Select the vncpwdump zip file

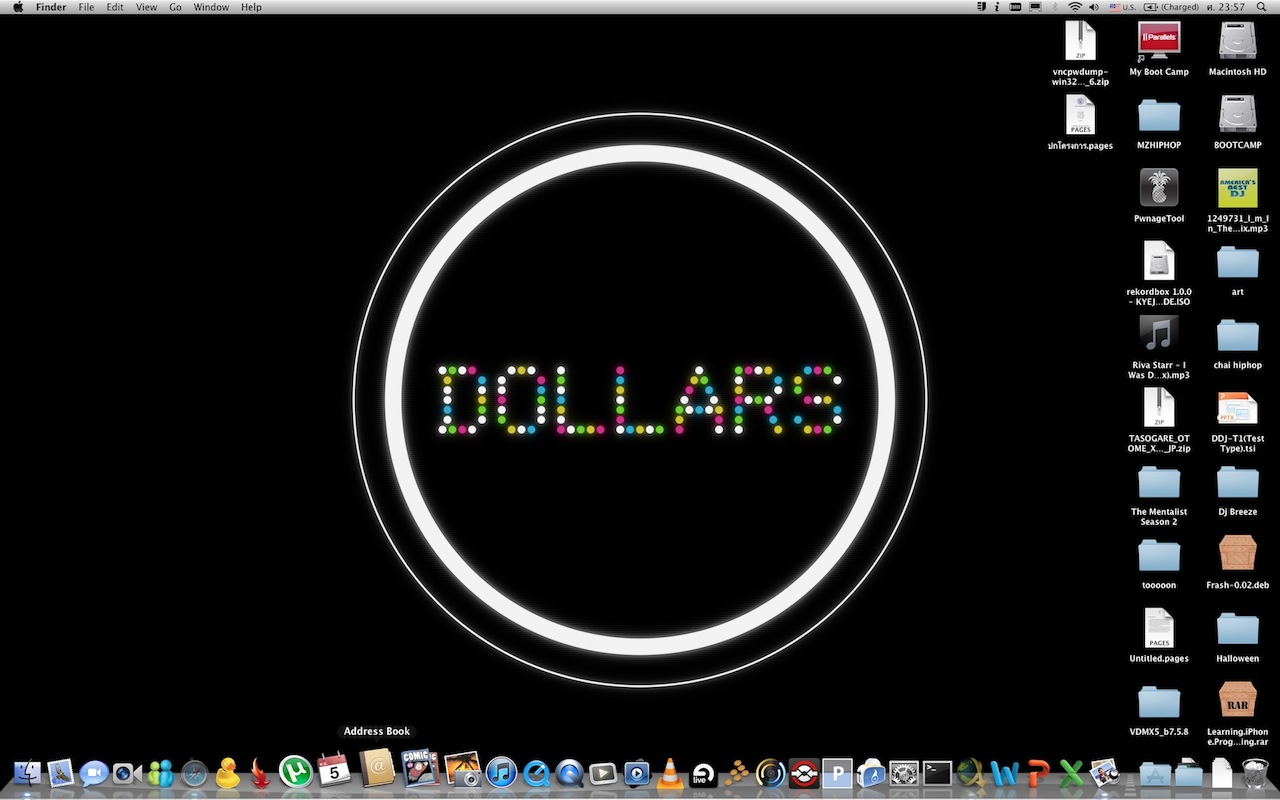point(1080,41)
